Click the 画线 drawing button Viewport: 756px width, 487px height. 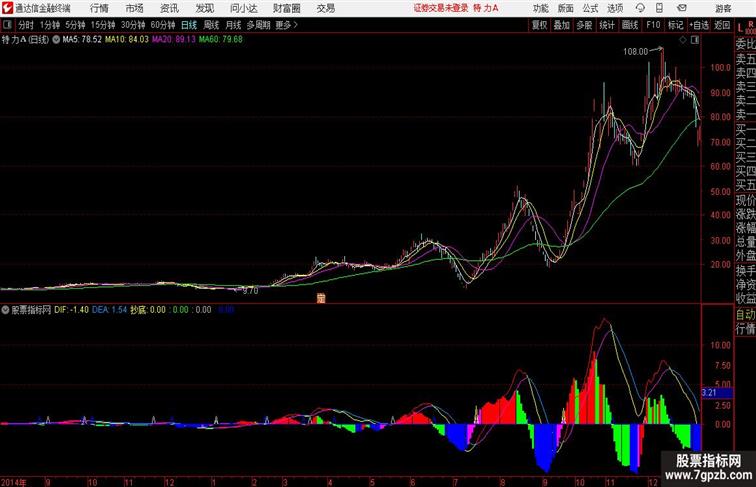pos(630,25)
